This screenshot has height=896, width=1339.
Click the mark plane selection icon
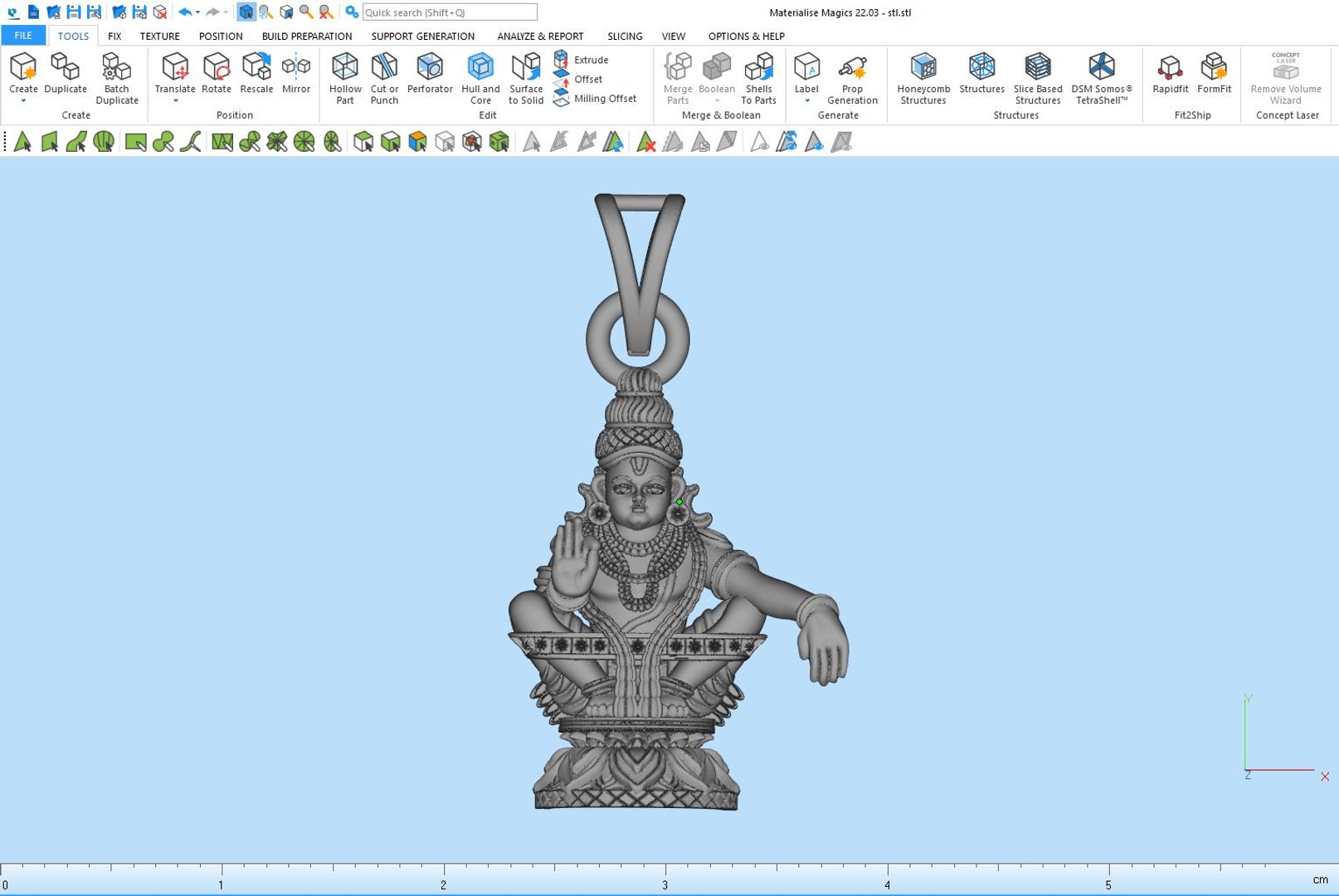50,142
